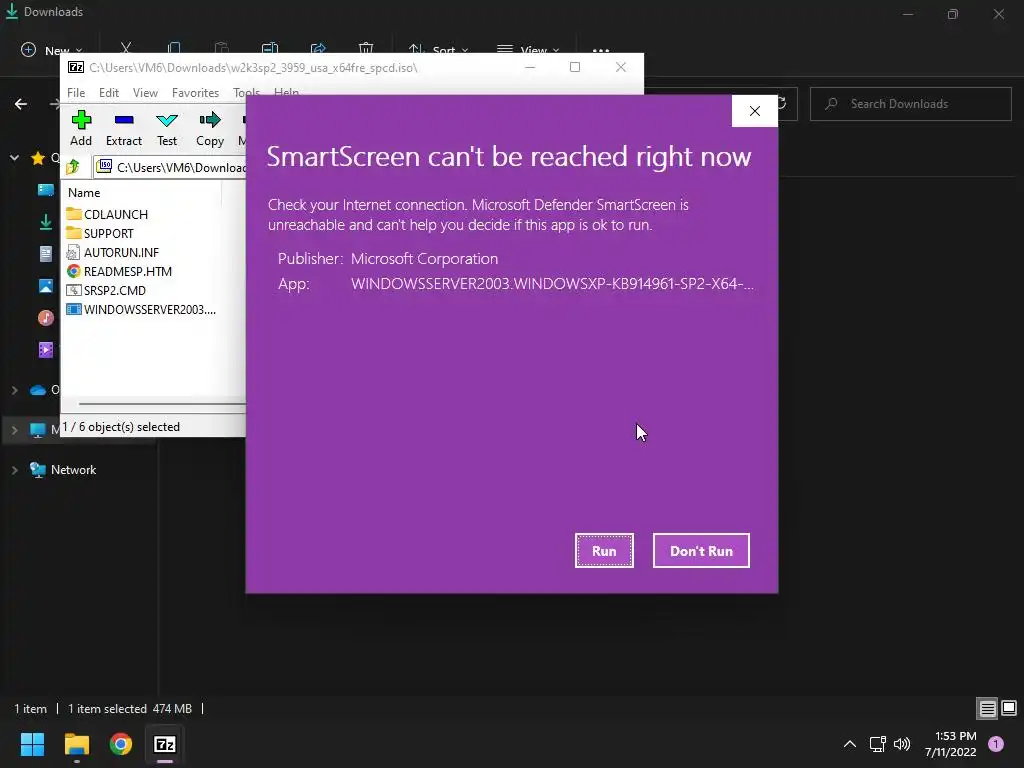Open the New dropdown in File Explorer

(52, 50)
